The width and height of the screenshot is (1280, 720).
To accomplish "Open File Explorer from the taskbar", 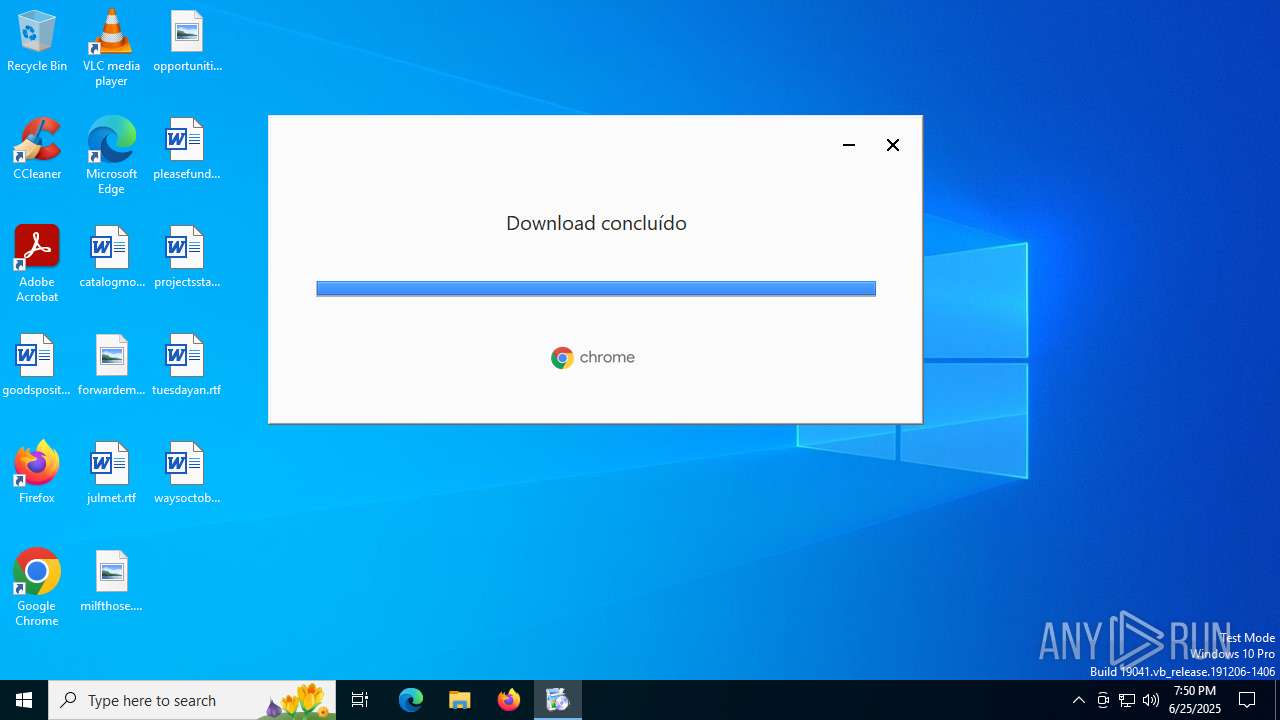I will [460, 700].
